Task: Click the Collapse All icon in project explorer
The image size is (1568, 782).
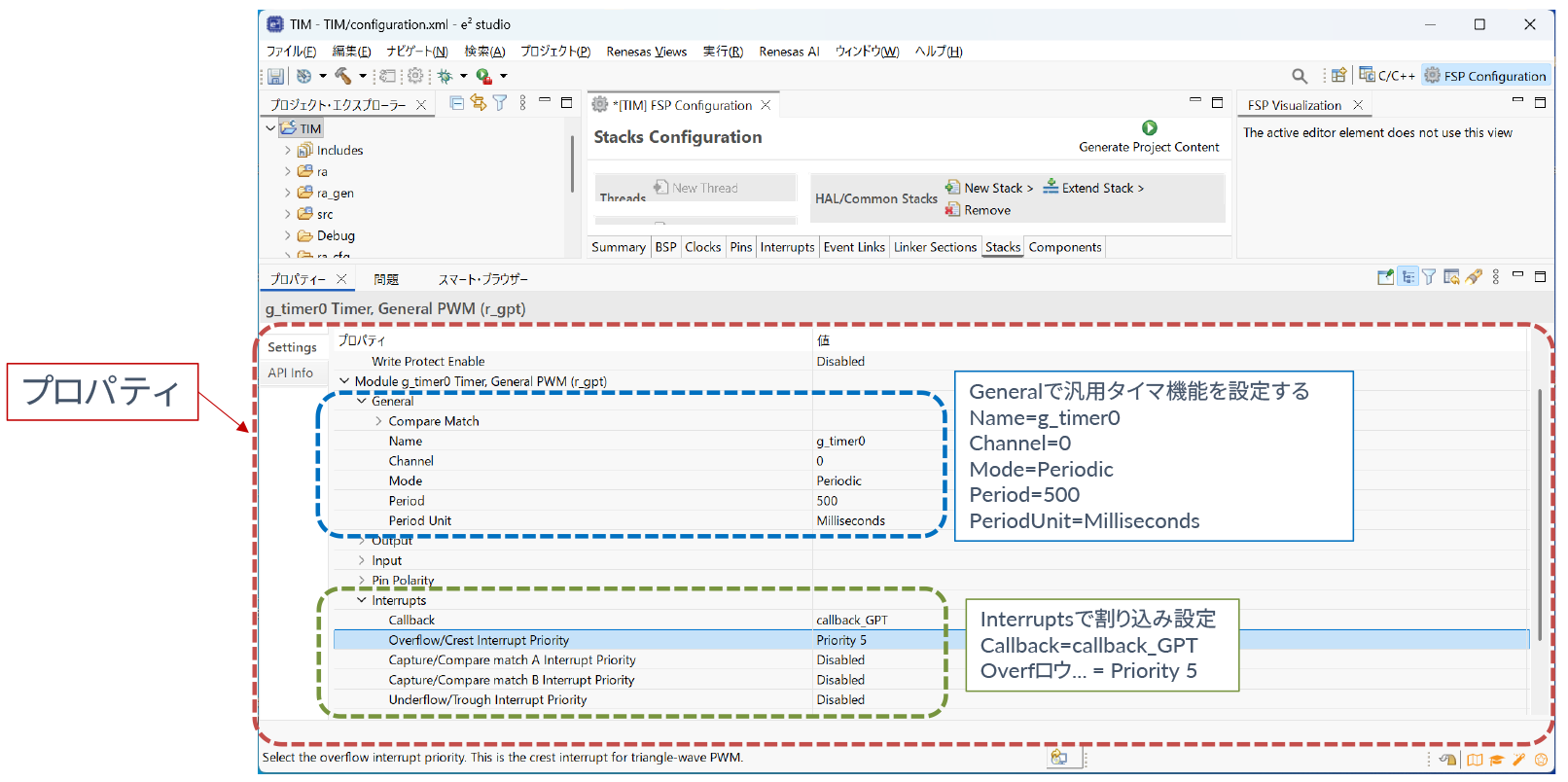Action: point(456,103)
